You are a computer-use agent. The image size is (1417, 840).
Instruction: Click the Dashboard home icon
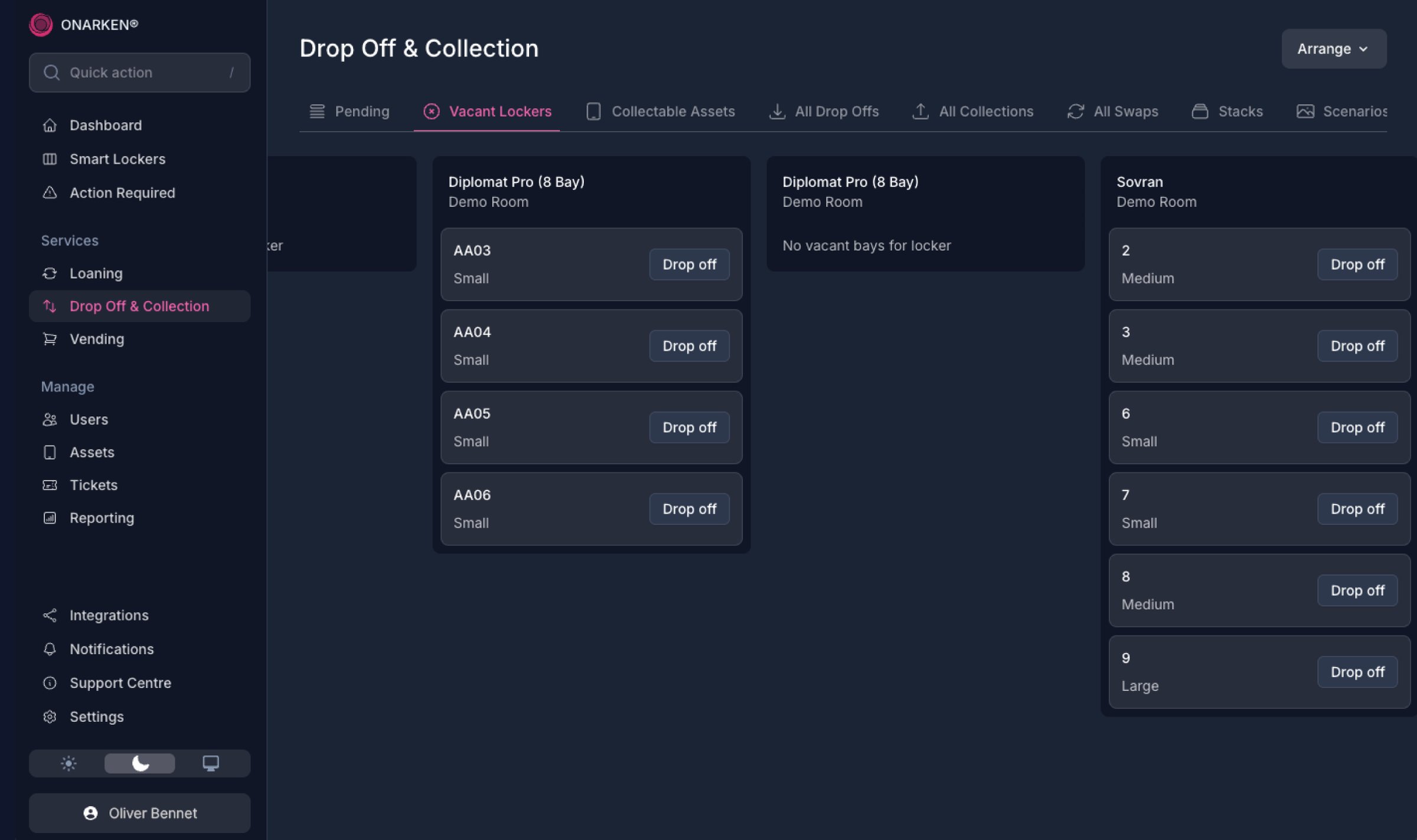click(50, 125)
